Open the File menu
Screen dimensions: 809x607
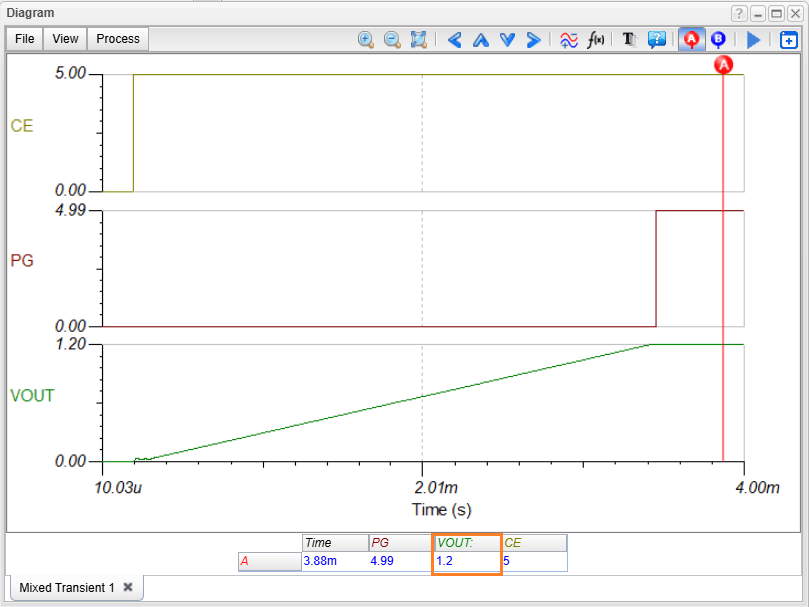25,39
